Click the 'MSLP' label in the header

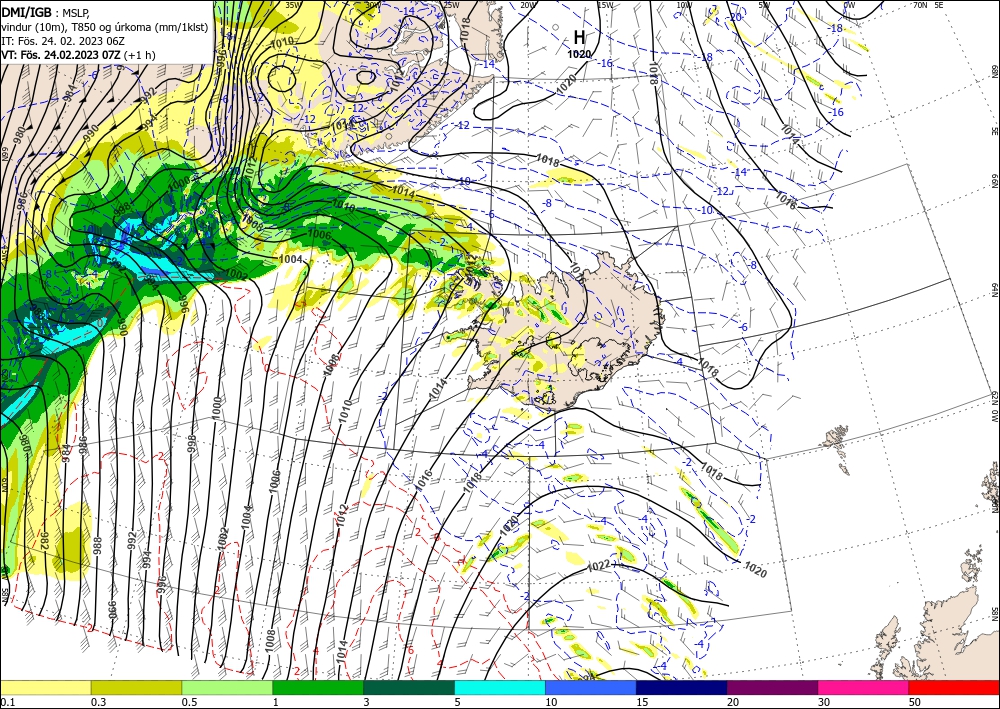(77, 12)
